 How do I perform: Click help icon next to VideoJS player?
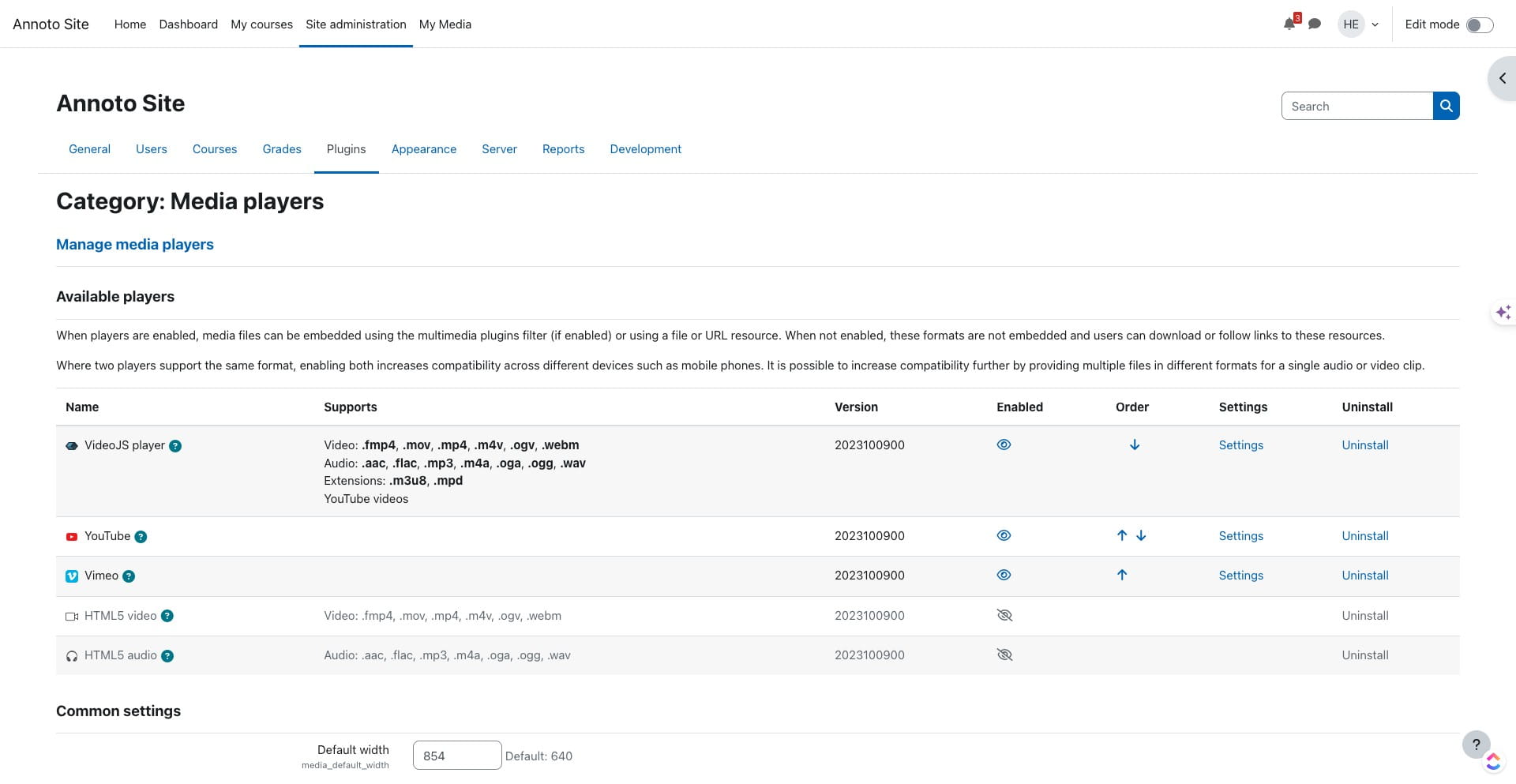click(x=175, y=446)
